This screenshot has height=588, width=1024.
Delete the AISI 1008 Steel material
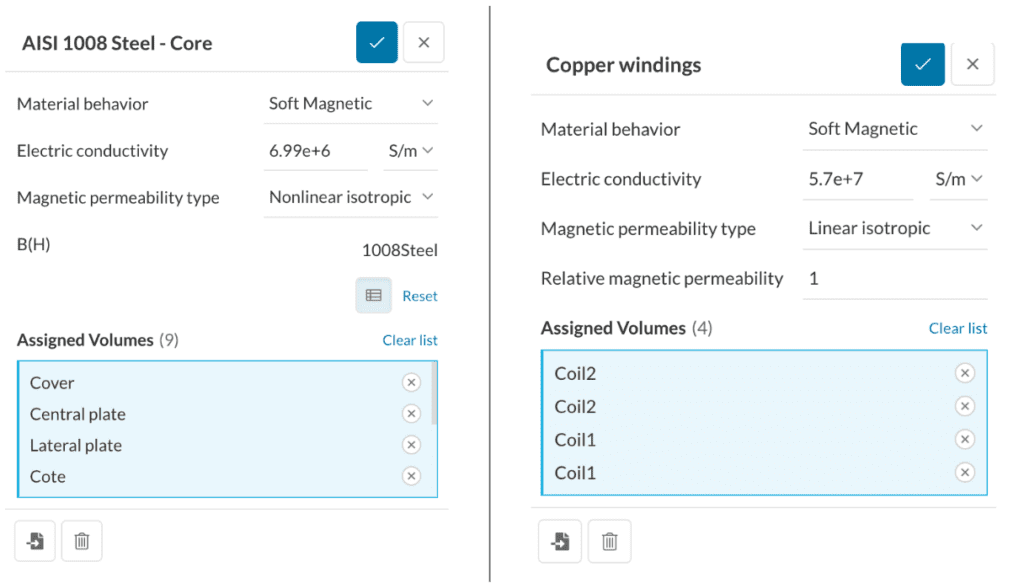click(81, 540)
